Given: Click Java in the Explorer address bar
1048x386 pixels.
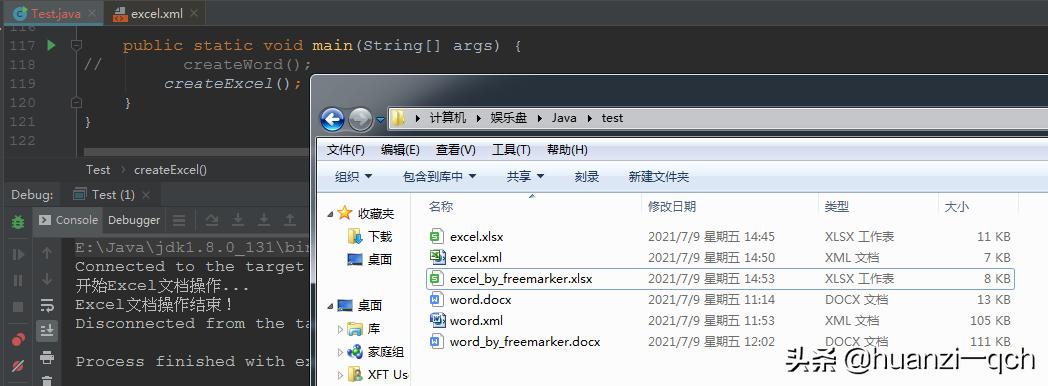Looking at the screenshot, I should click(564, 118).
